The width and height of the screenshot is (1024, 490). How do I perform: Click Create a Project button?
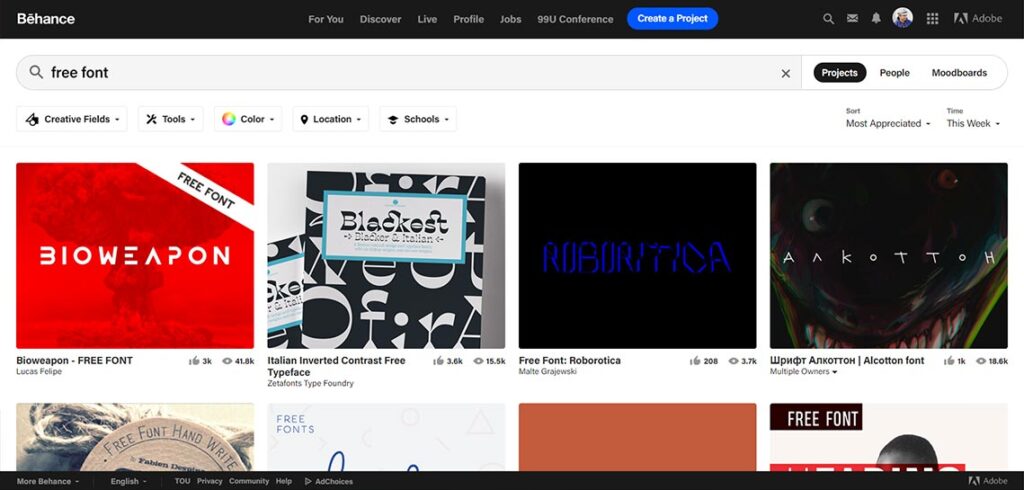point(672,19)
